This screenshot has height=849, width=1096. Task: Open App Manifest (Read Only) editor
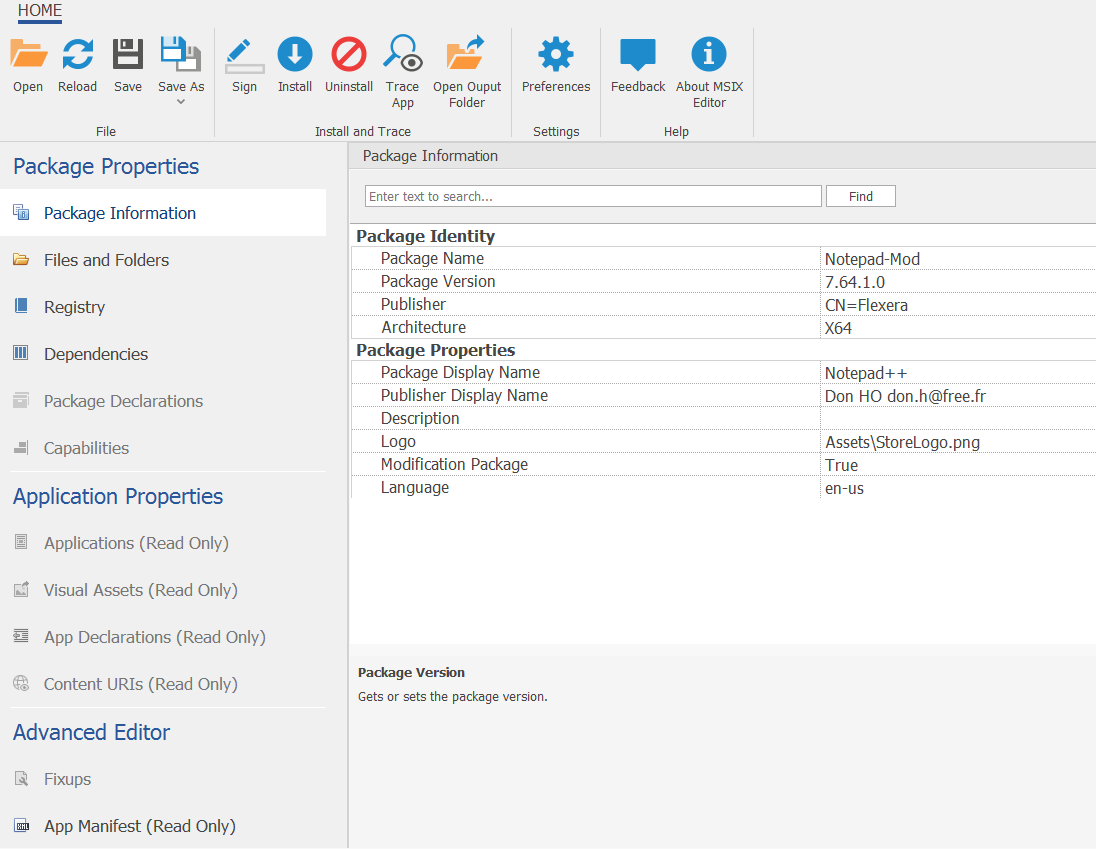click(x=140, y=826)
